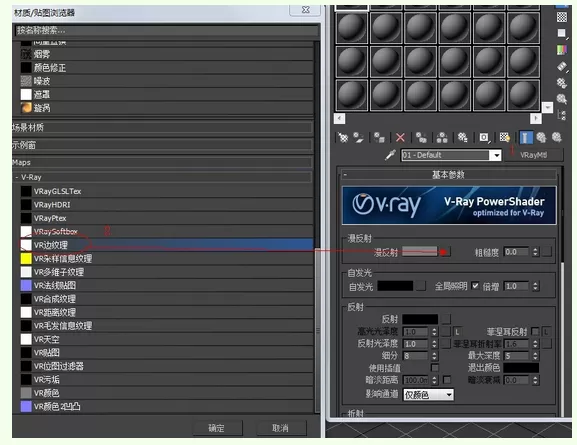Click the Make Material Copy icon
Viewport: 577px width, 445px height.
[421, 138]
